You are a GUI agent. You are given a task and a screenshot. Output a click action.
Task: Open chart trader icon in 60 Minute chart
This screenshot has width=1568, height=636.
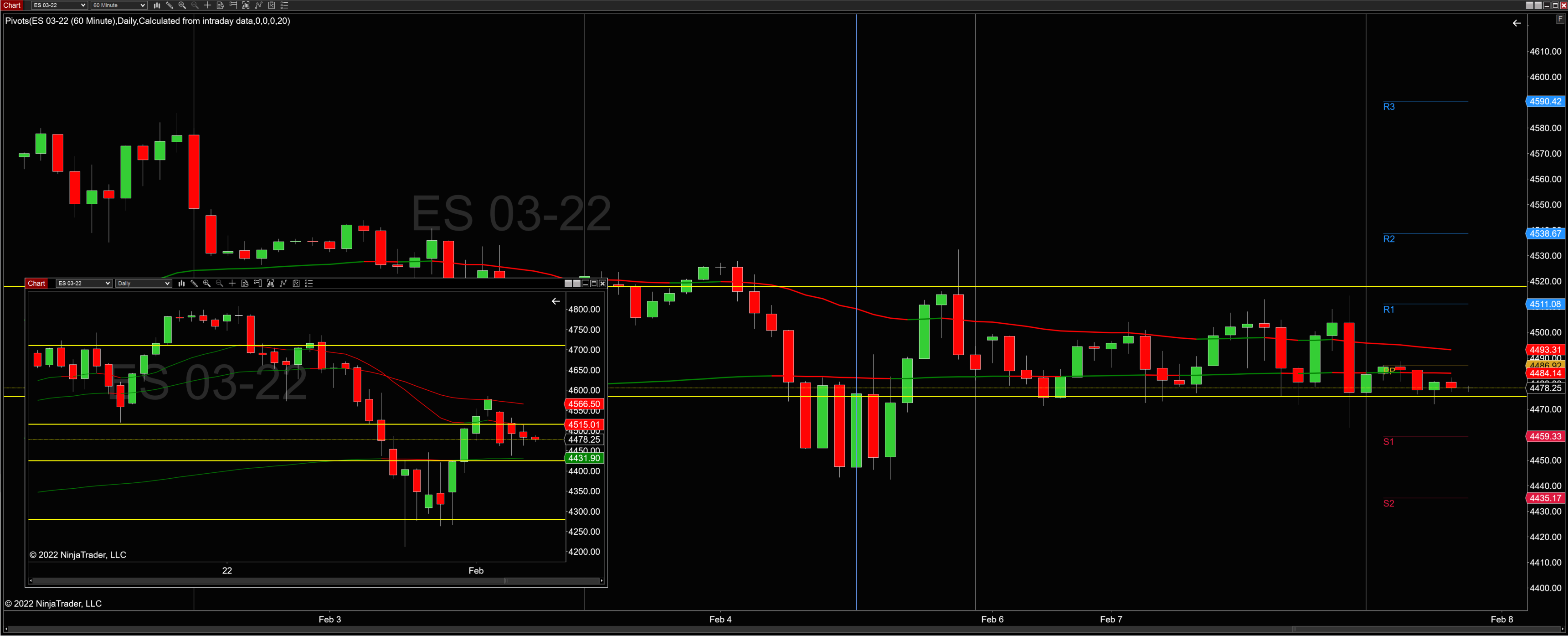point(233,5)
